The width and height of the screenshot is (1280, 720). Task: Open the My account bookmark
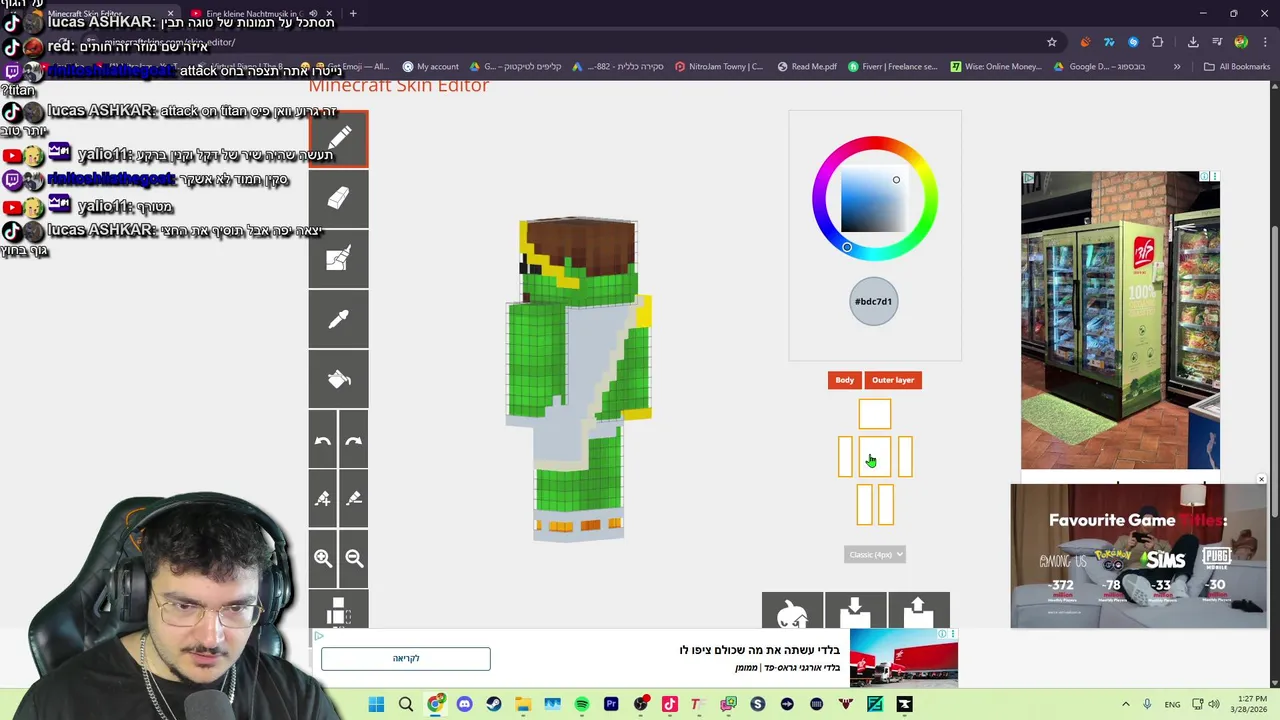[x=430, y=67]
